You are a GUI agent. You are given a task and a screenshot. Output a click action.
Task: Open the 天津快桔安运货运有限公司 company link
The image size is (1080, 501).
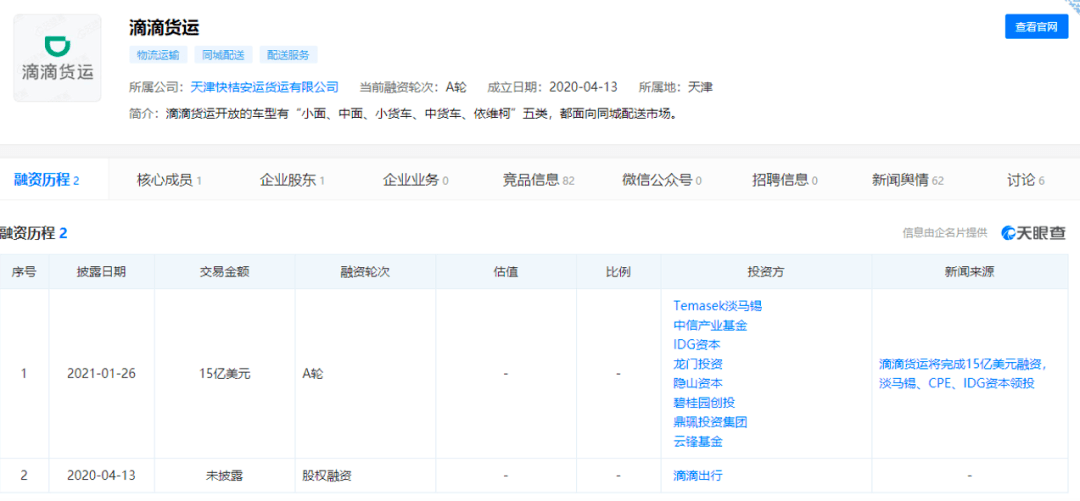[265, 87]
